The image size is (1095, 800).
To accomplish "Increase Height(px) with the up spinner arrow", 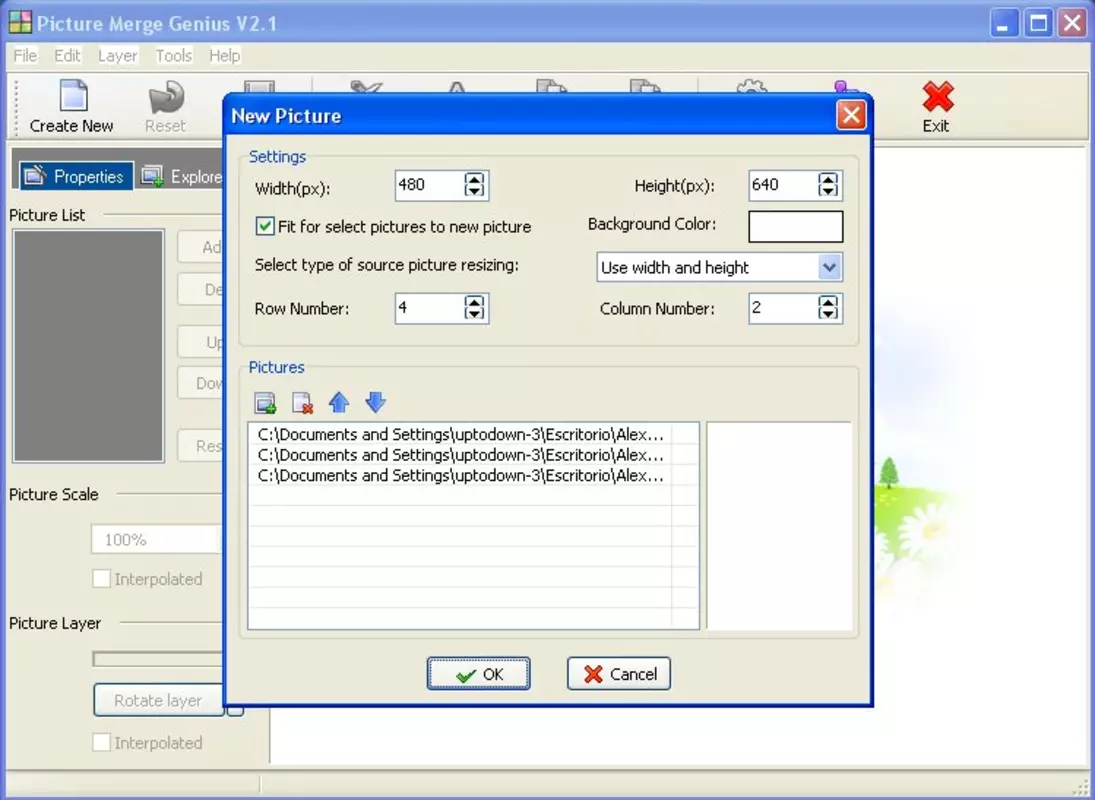I will pyautogui.click(x=828, y=179).
